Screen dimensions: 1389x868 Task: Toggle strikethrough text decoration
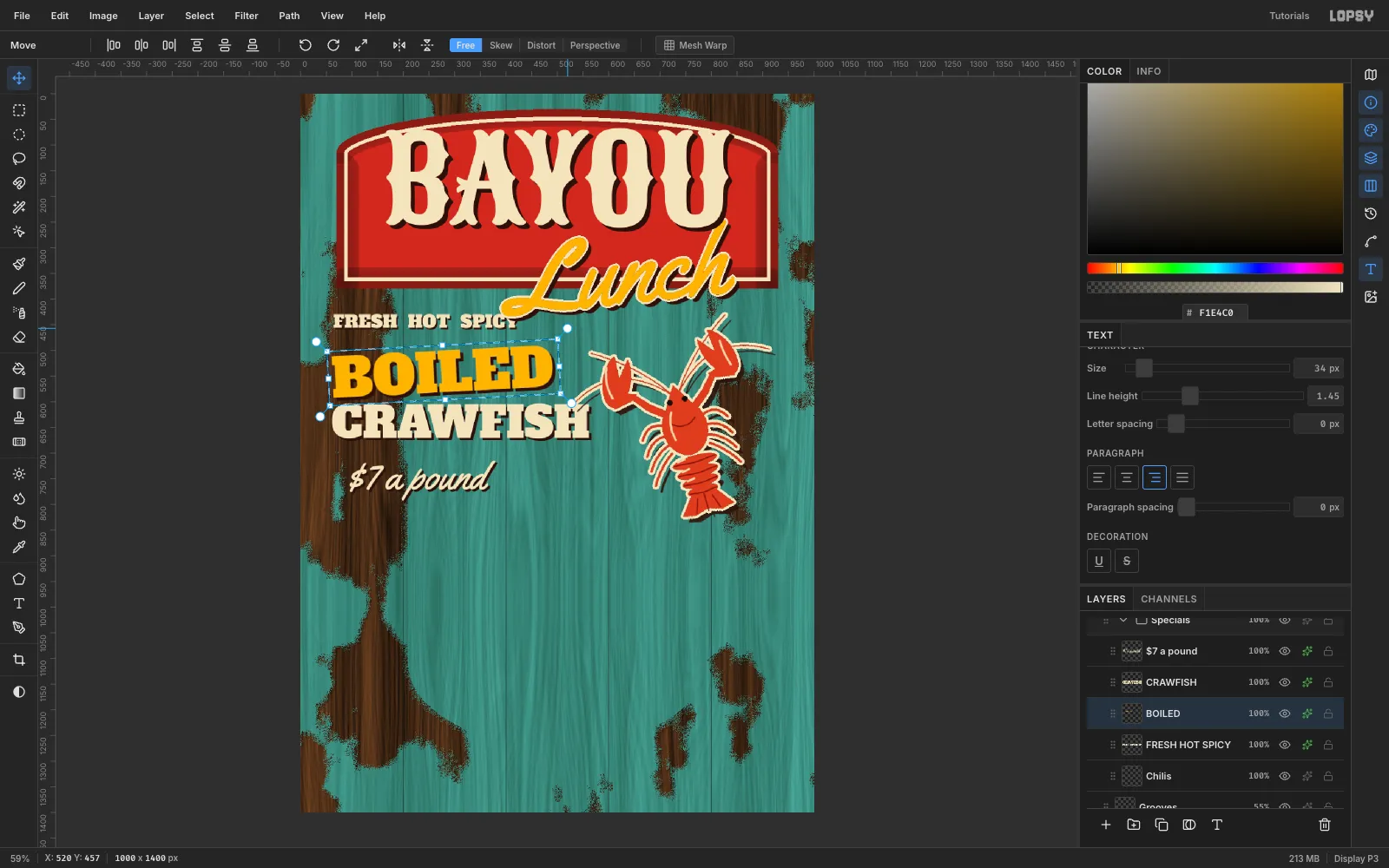pos(1127,561)
